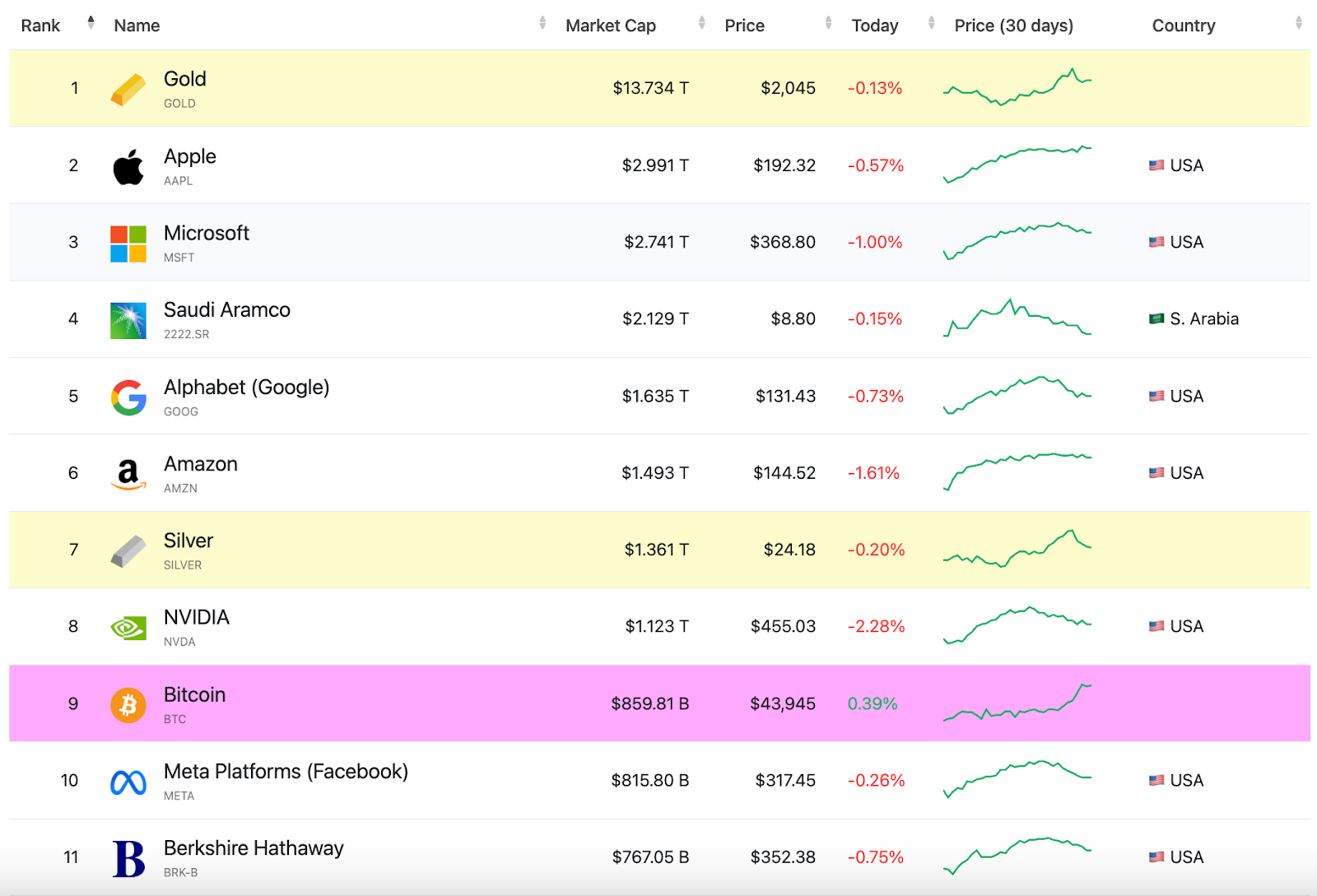This screenshot has height=896, width=1317.
Task: Open the Silver asset page
Action: [x=188, y=541]
